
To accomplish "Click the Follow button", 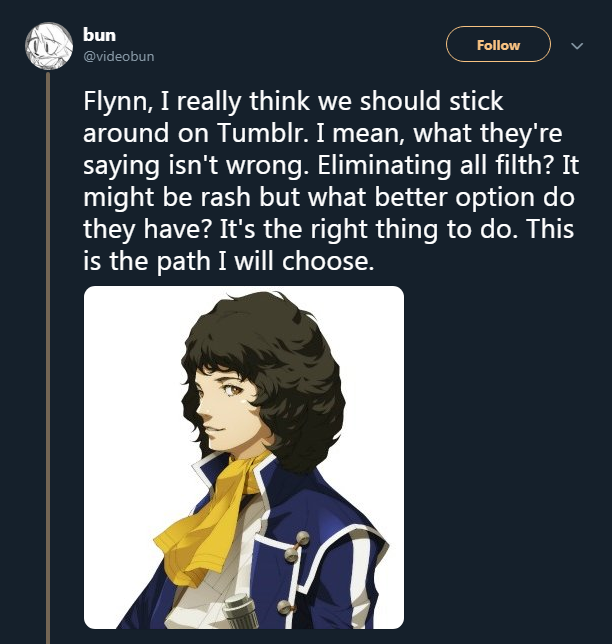I will (498, 45).
